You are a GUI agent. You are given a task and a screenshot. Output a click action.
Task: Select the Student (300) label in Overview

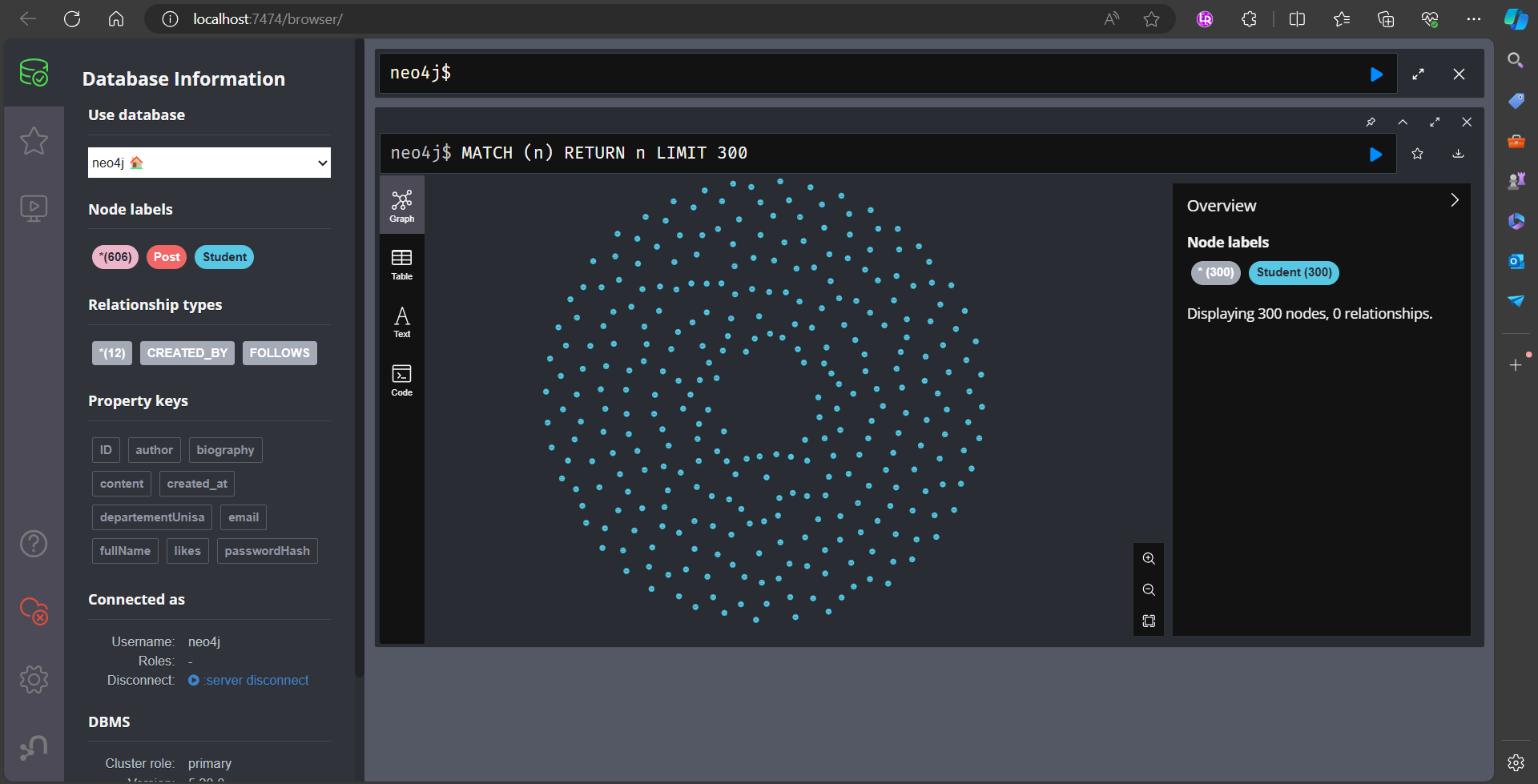click(1294, 272)
